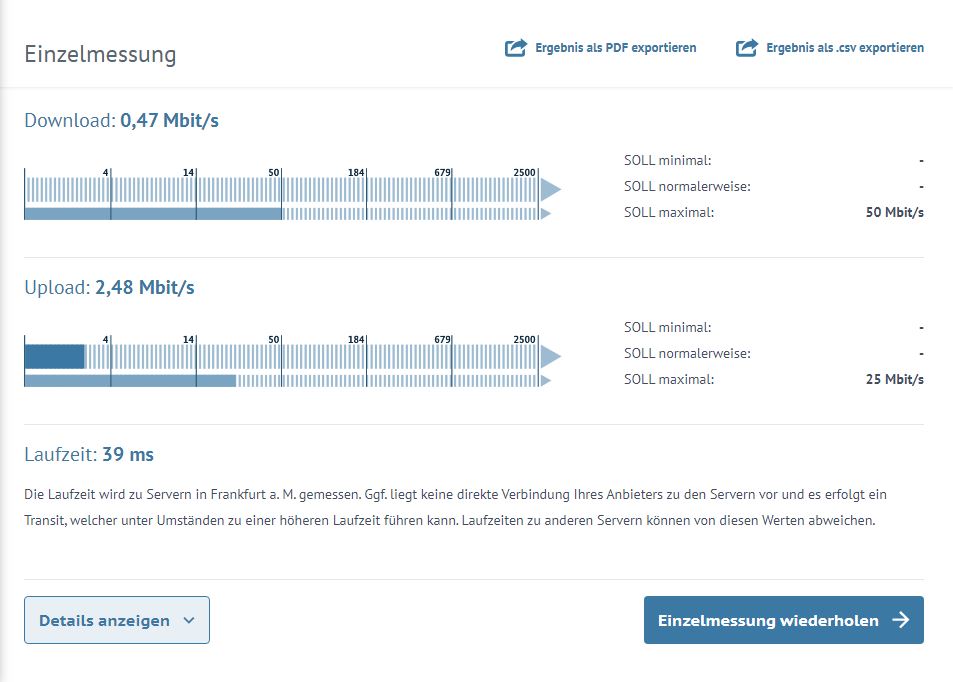Click the 'Details anzeigen' button label
The height and width of the screenshot is (682, 953).
[x=104, y=620]
